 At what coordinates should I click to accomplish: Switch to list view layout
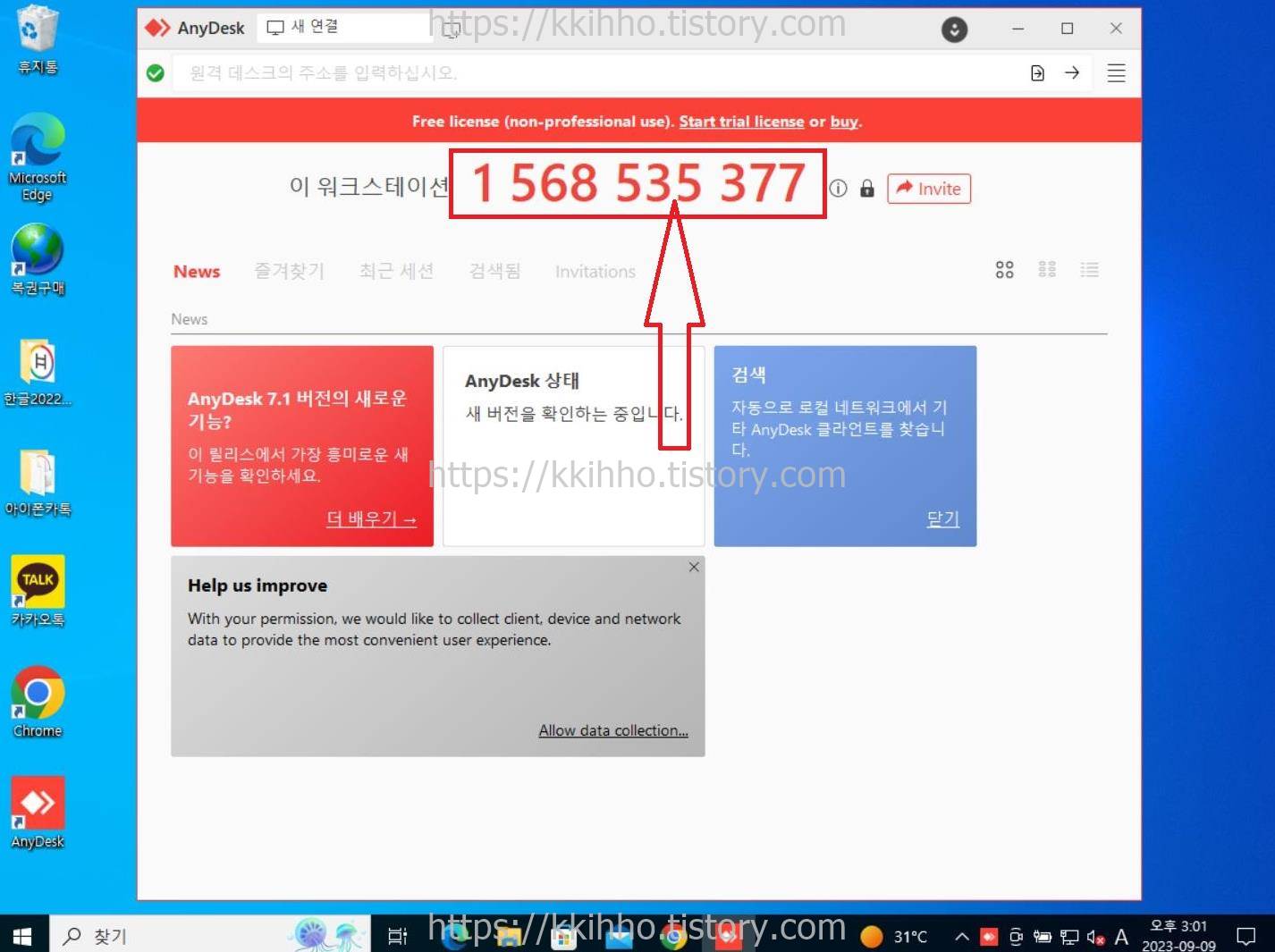pos(1089,270)
